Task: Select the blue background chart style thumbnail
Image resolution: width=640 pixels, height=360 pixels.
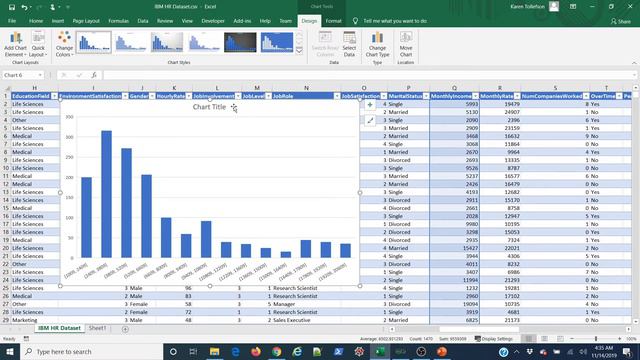Action: pos(277,42)
